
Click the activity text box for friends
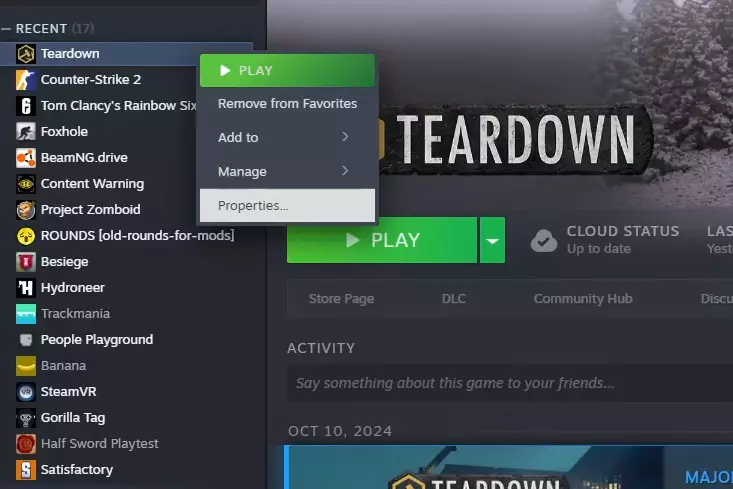(x=510, y=383)
